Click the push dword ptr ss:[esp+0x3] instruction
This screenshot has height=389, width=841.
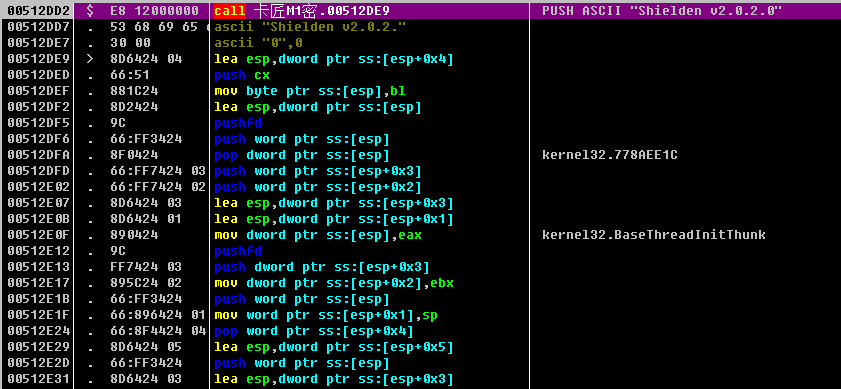click(x=322, y=266)
